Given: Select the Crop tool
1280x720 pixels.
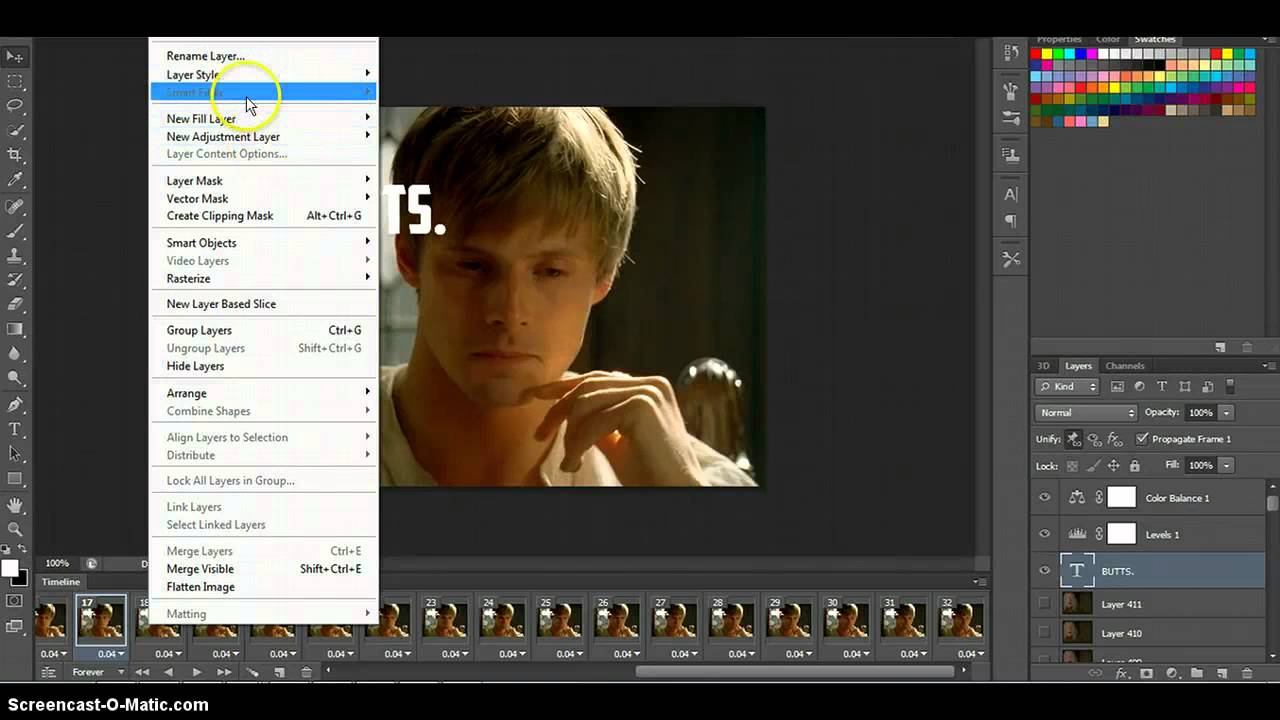Looking at the screenshot, I should pos(15,155).
